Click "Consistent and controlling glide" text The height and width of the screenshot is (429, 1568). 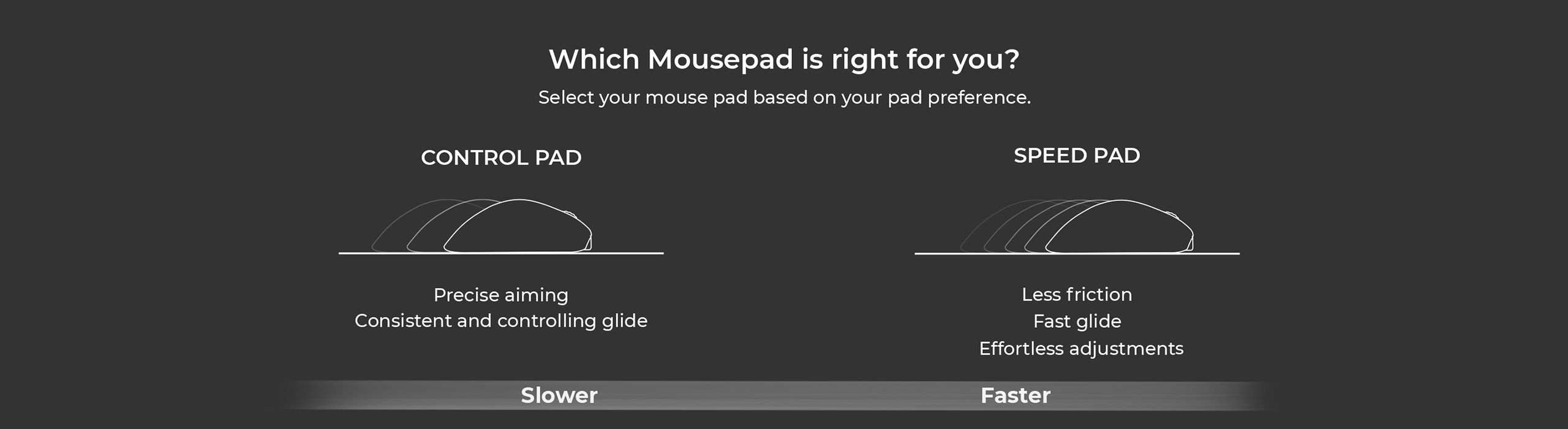click(501, 321)
